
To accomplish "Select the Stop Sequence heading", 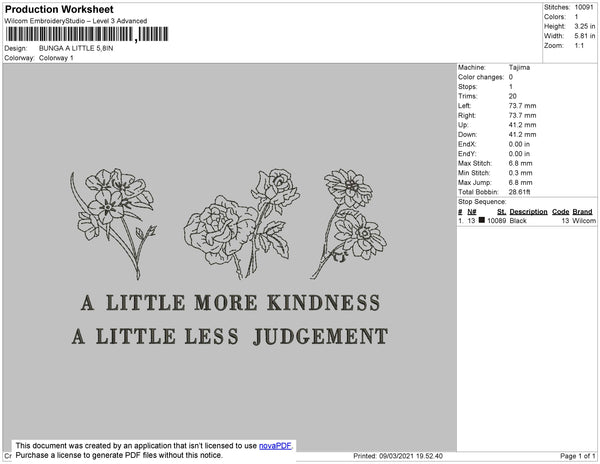I will 482,202.
